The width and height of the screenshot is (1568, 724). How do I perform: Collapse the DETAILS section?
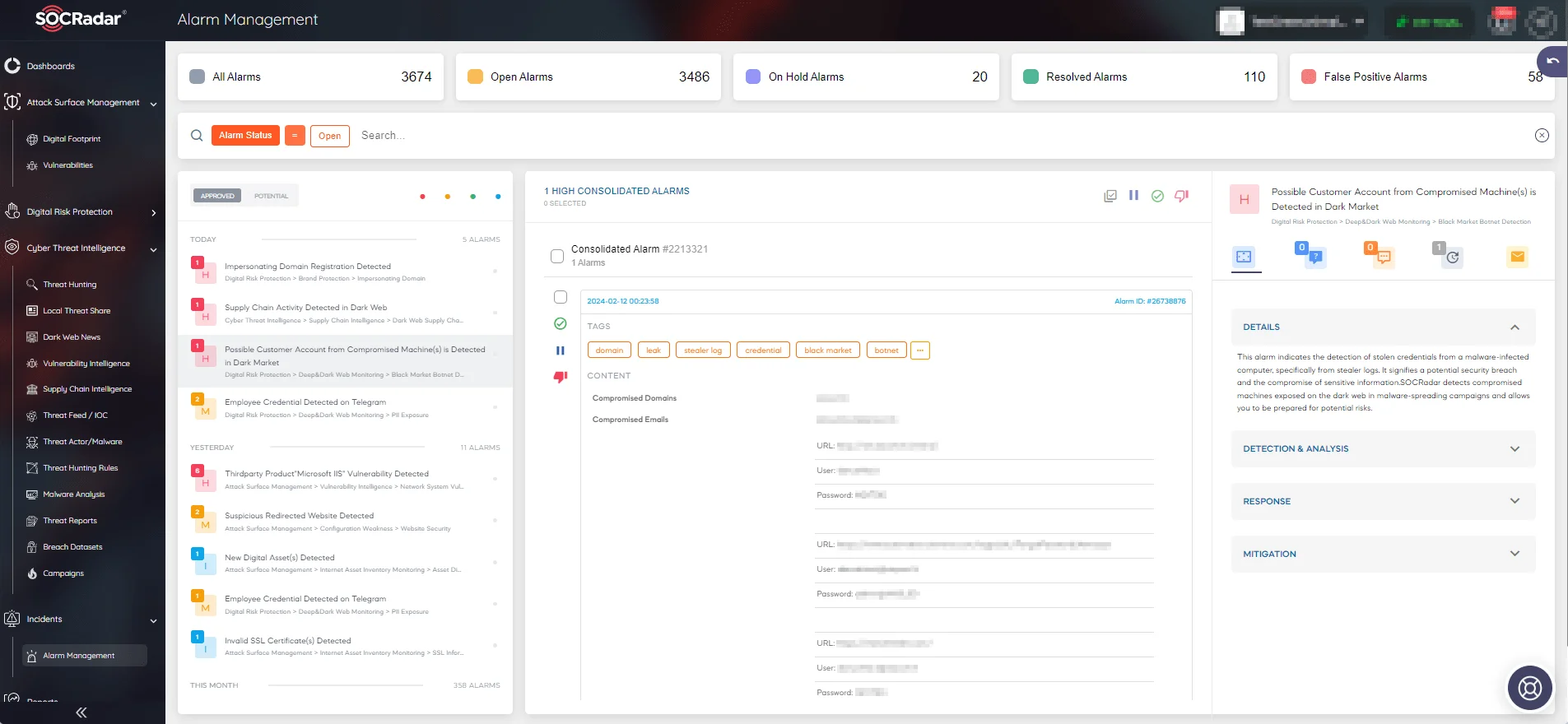point(1383,327)
